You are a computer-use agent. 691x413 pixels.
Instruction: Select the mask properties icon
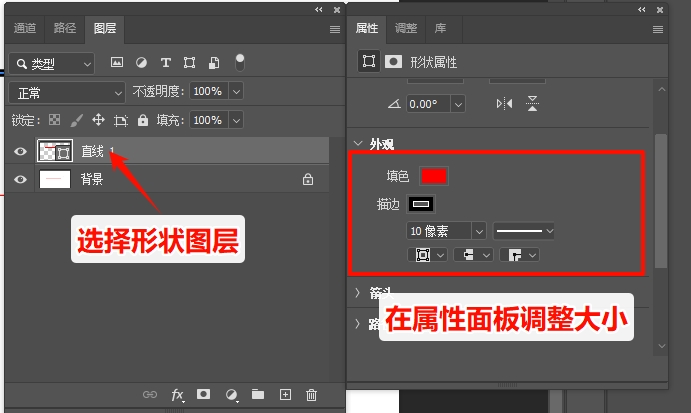[394, 61]
